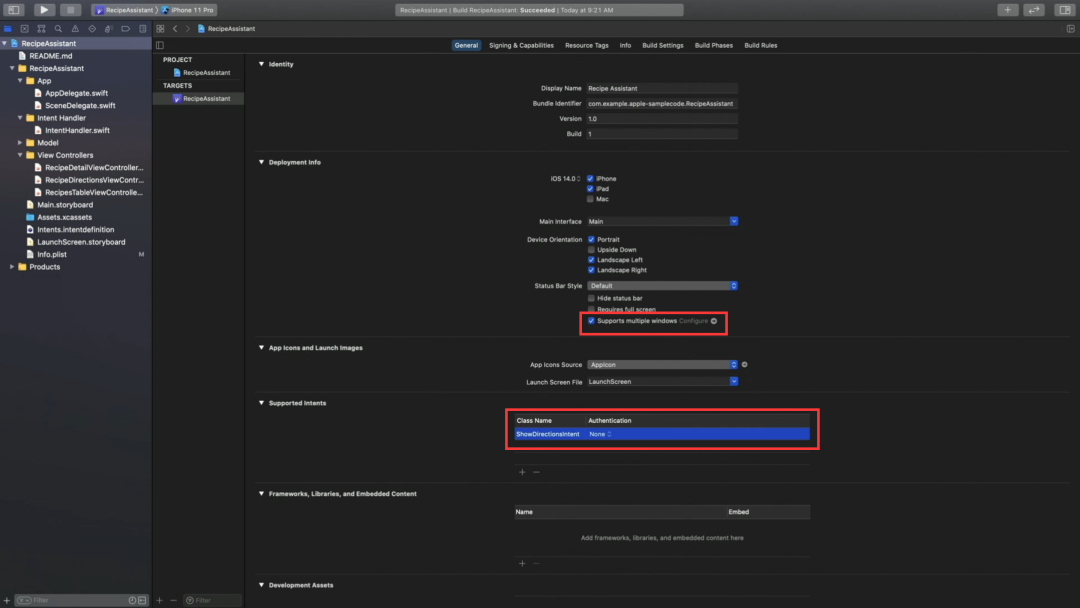Enable Hide status bar checkbox
The image size is (1080, 608).
[x=591, y=298]
